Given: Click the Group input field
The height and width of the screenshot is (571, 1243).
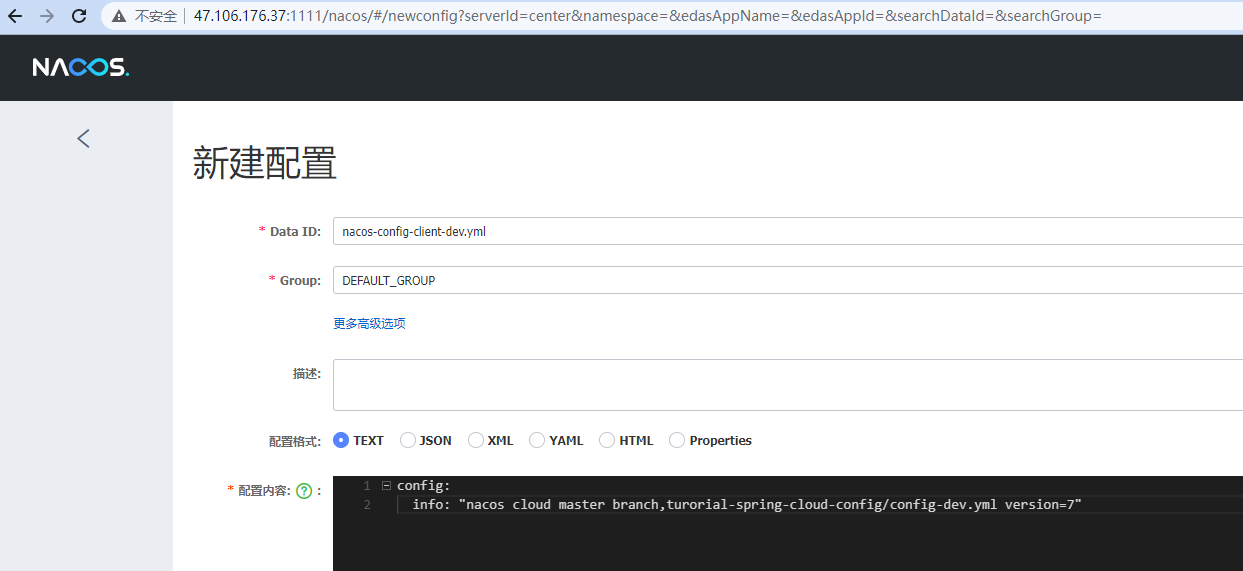Looking at the screenshot, I should 788,281.
